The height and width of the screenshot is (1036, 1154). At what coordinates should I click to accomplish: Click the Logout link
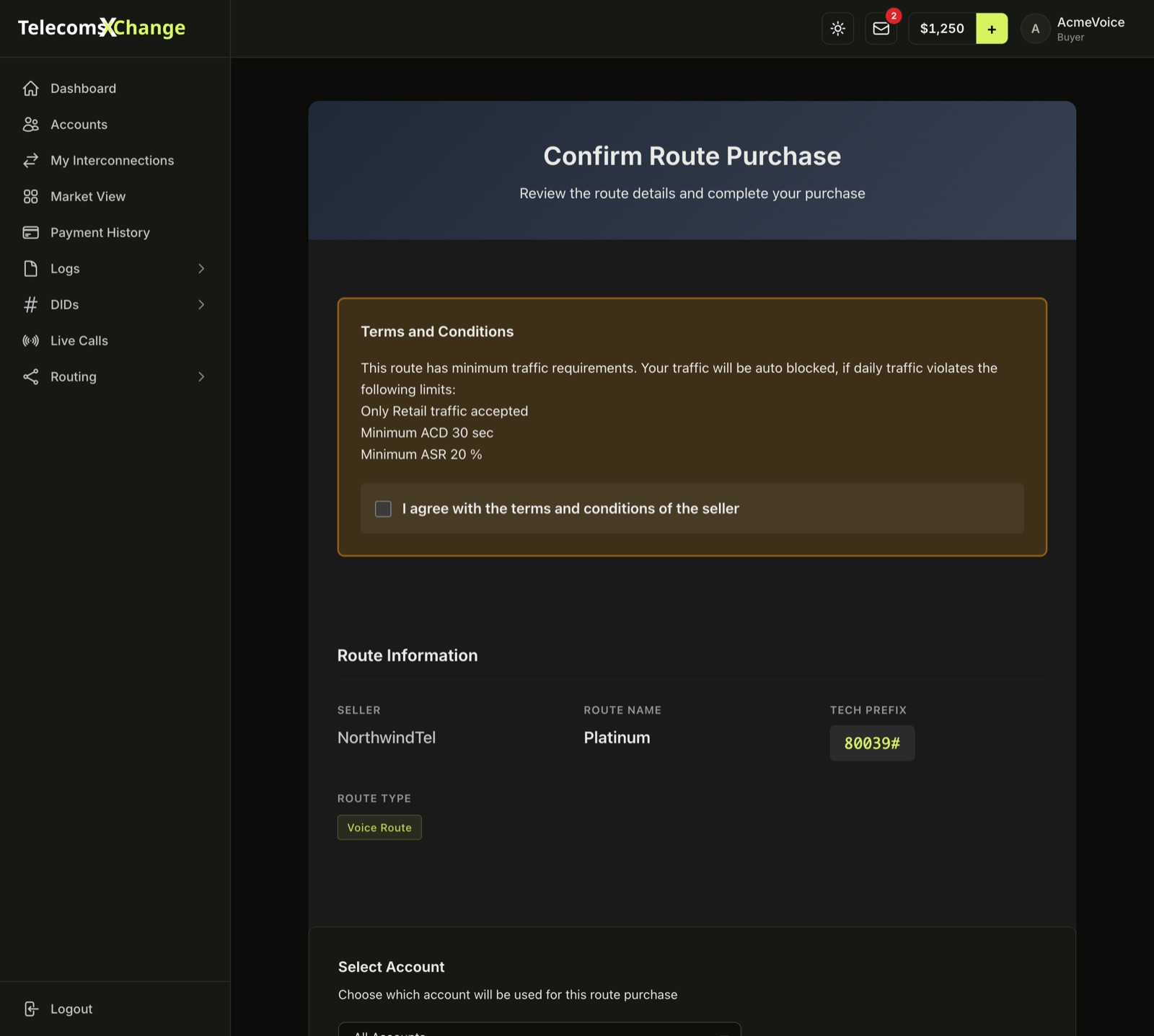tap(71, 1009)
